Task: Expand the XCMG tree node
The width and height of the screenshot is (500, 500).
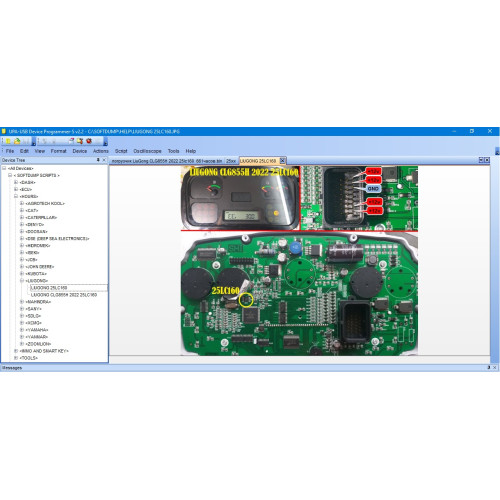Action: click(22, 323)
